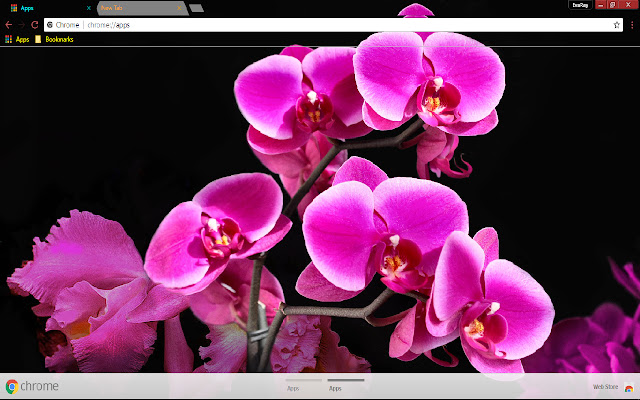Image resolution: width=640 pixels, height=400 pixels.
Task: Maximize the Chrome window
Action: tap(614, 5)
